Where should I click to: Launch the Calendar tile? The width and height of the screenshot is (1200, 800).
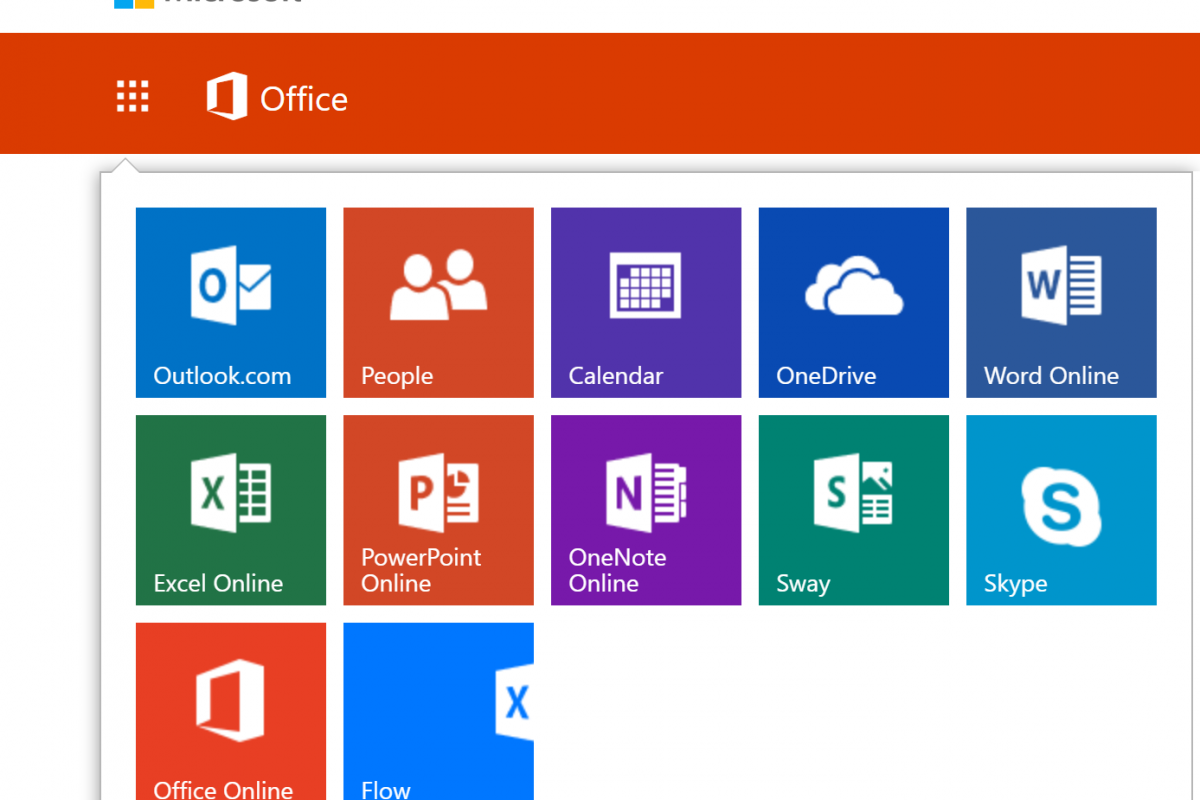coord(646,302)
